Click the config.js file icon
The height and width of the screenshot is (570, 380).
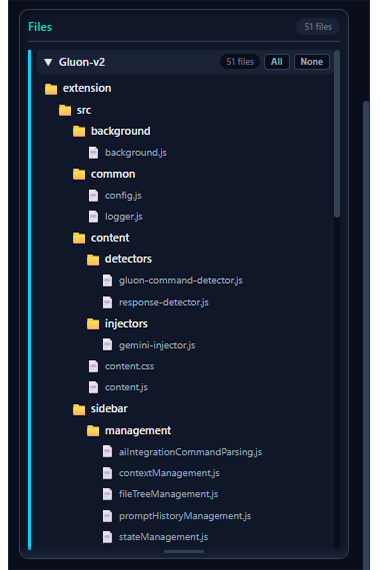click(93, 196)
